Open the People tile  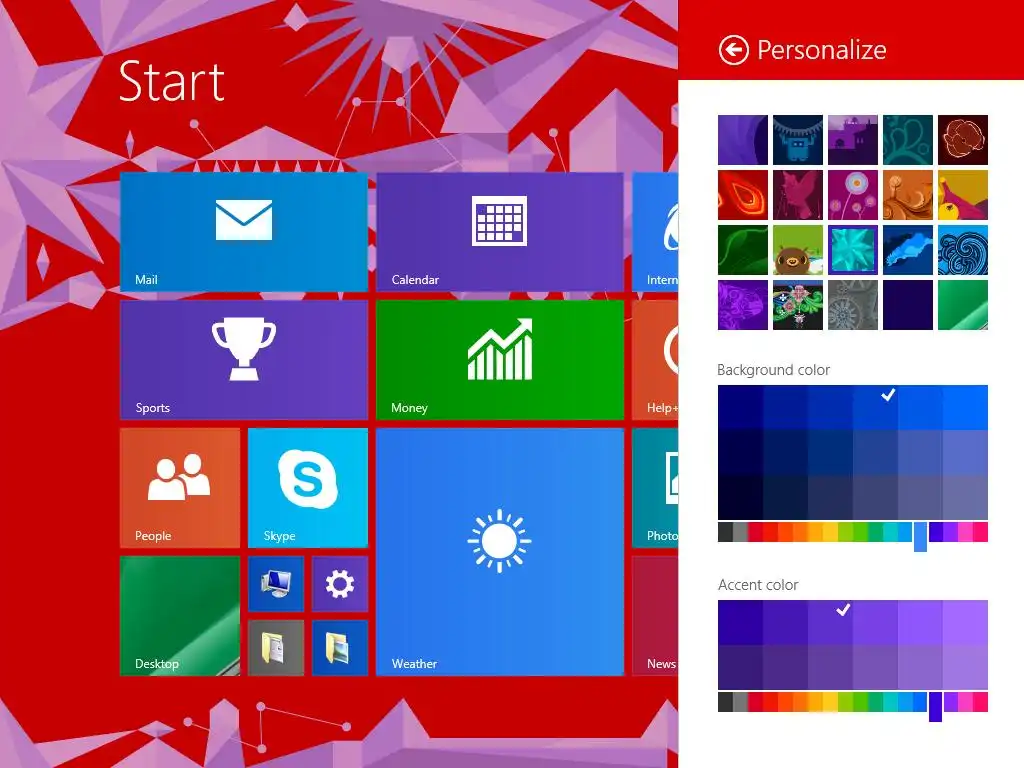(x=180, y=488)
